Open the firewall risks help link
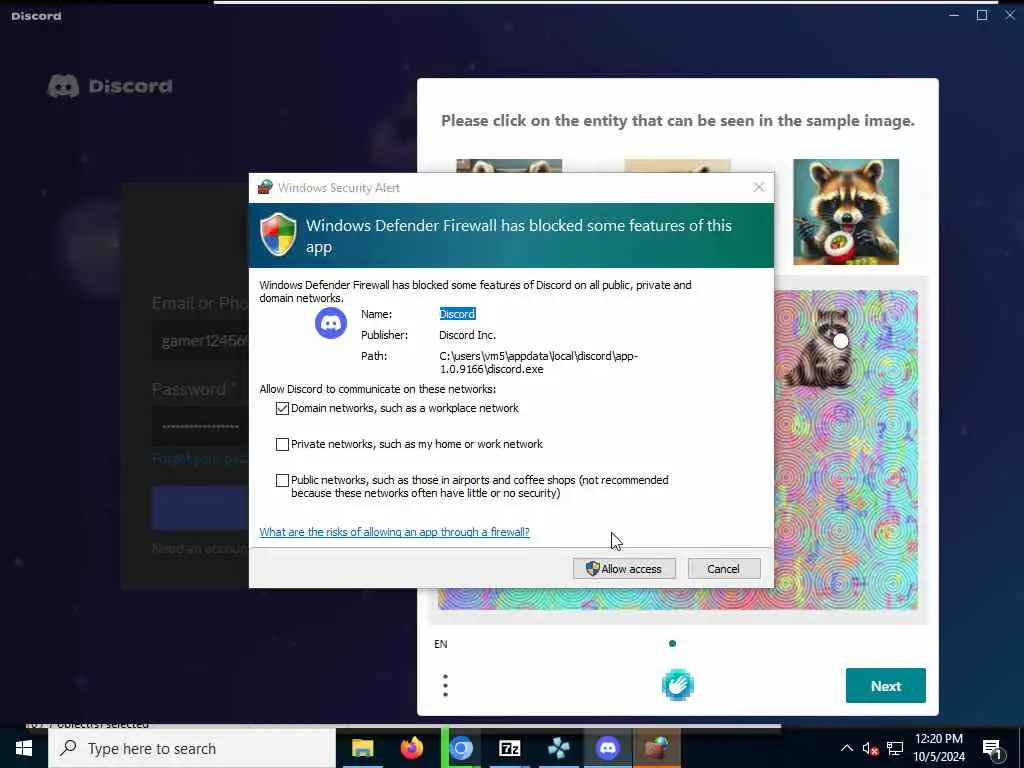The image size is (1024, 768). pos(394,532)
